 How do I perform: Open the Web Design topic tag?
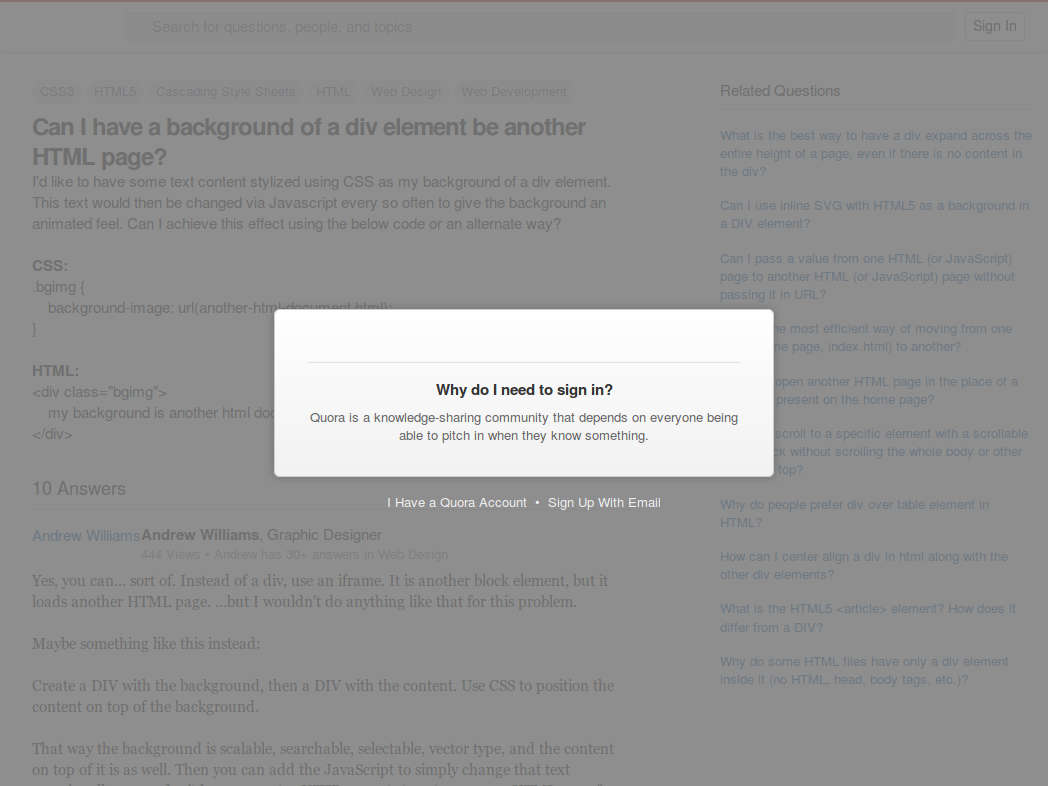(406, 92)
